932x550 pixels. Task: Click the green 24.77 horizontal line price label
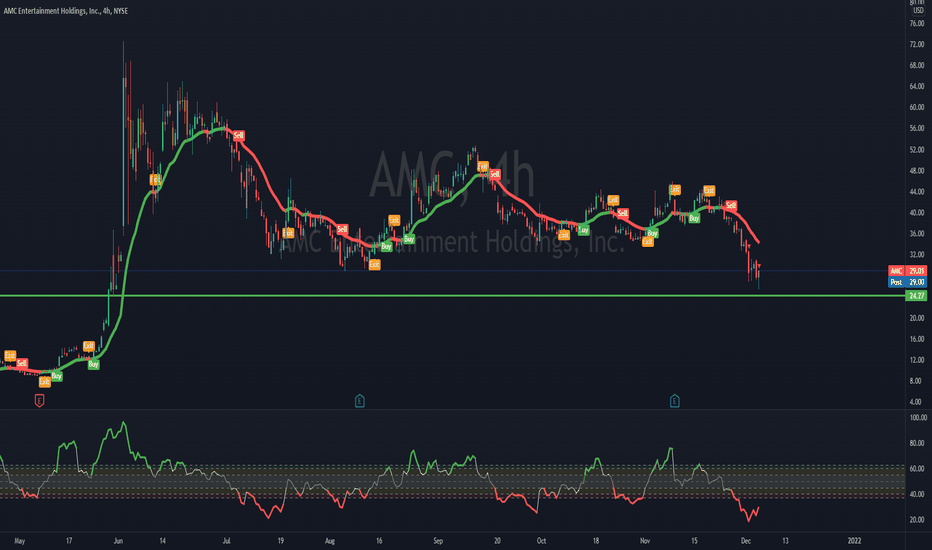click(x=916, y=296)
